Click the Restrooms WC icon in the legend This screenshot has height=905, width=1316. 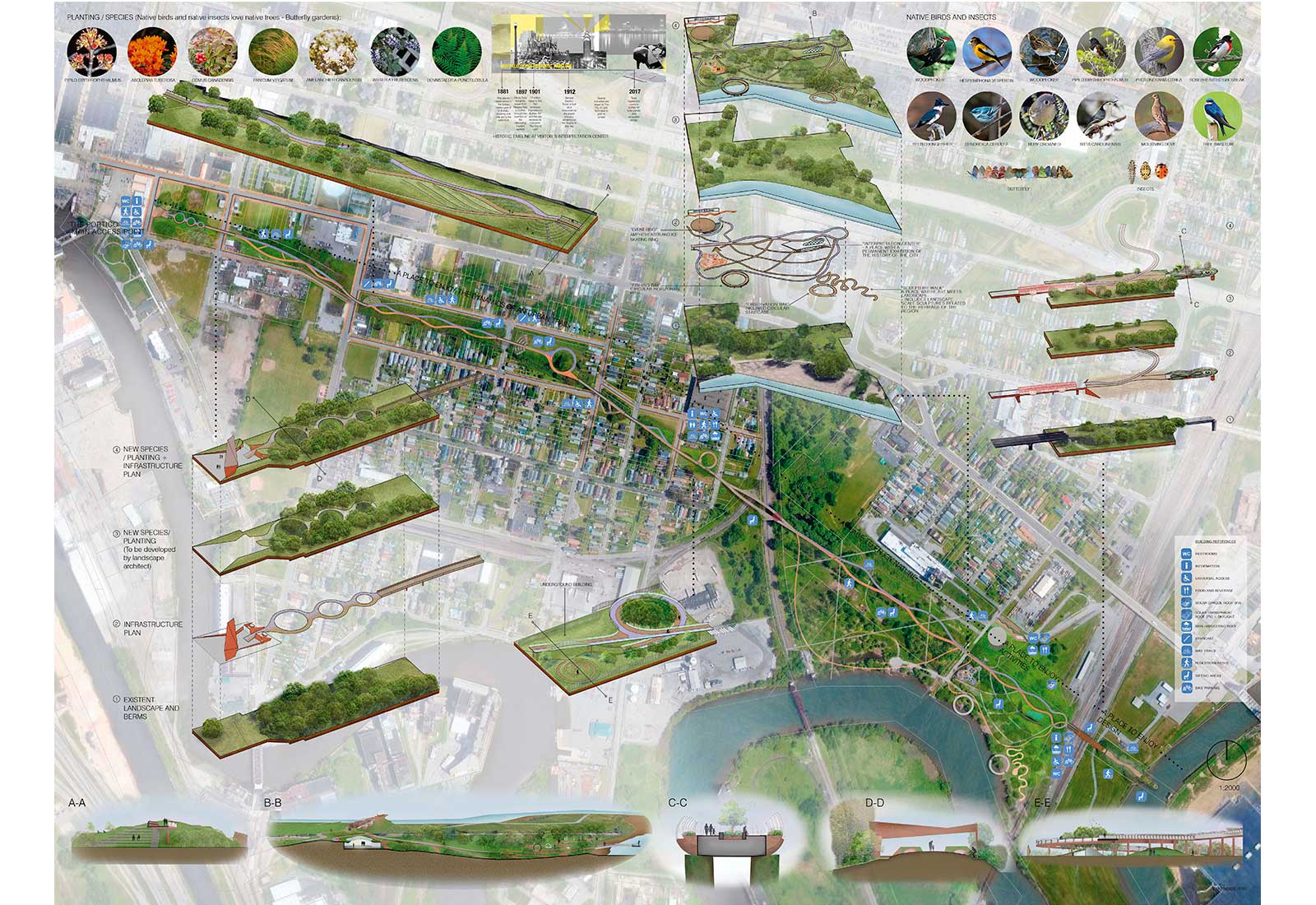point(1186,554)
